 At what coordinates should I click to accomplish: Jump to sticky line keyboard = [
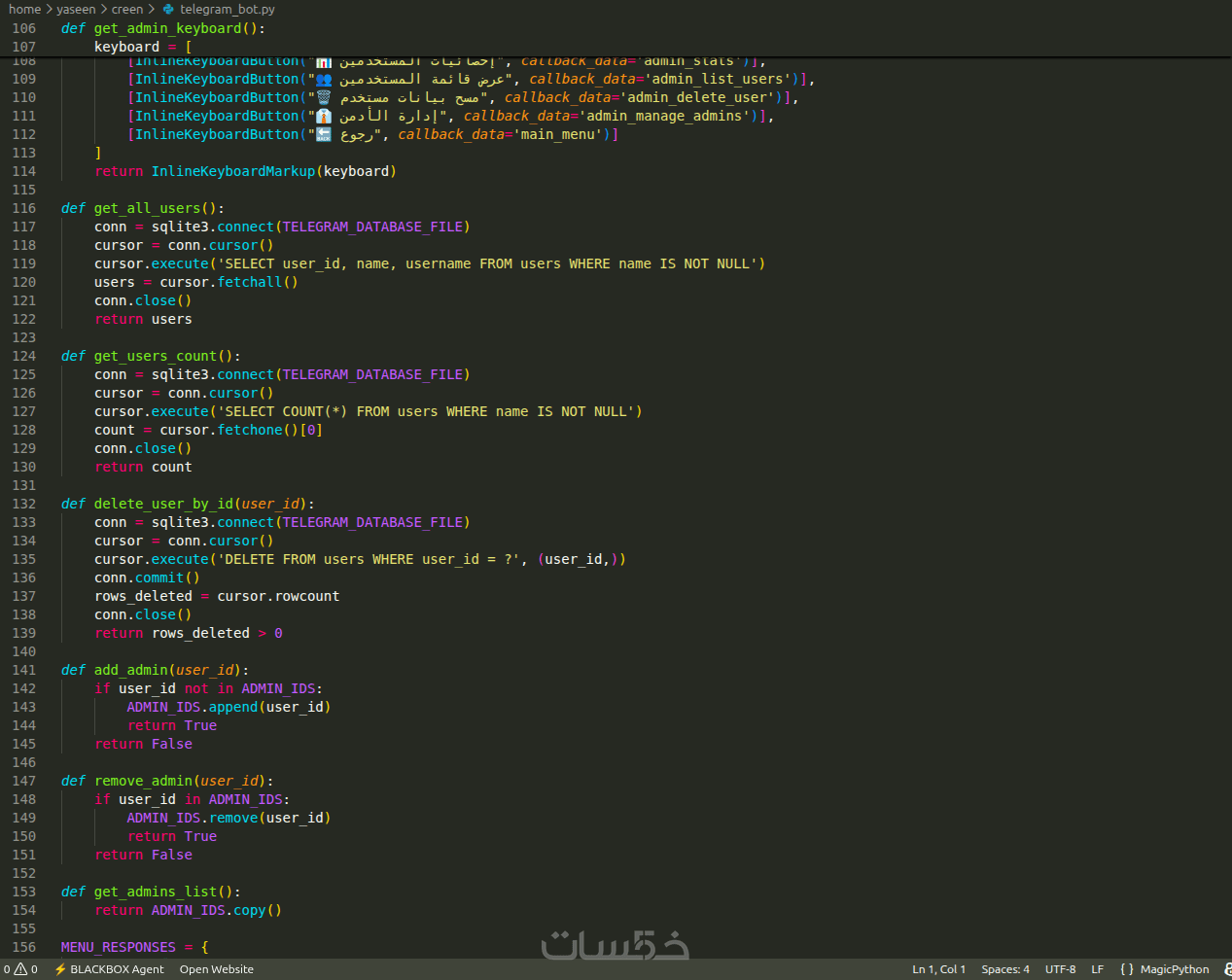tap(143, 47)
